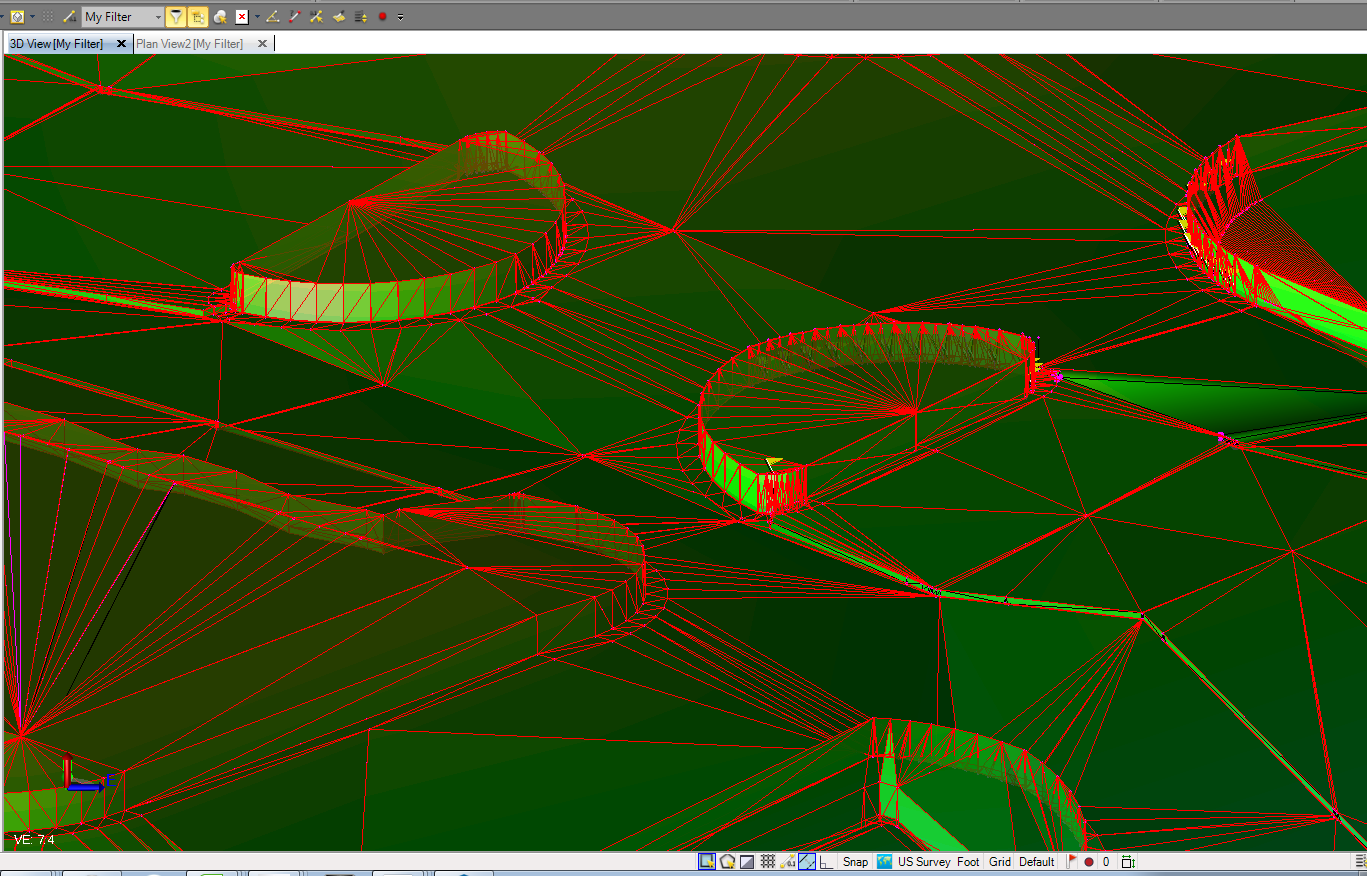Toggle the funnel view filter button
Screen dimensions: 1367x876
point(176,17)
